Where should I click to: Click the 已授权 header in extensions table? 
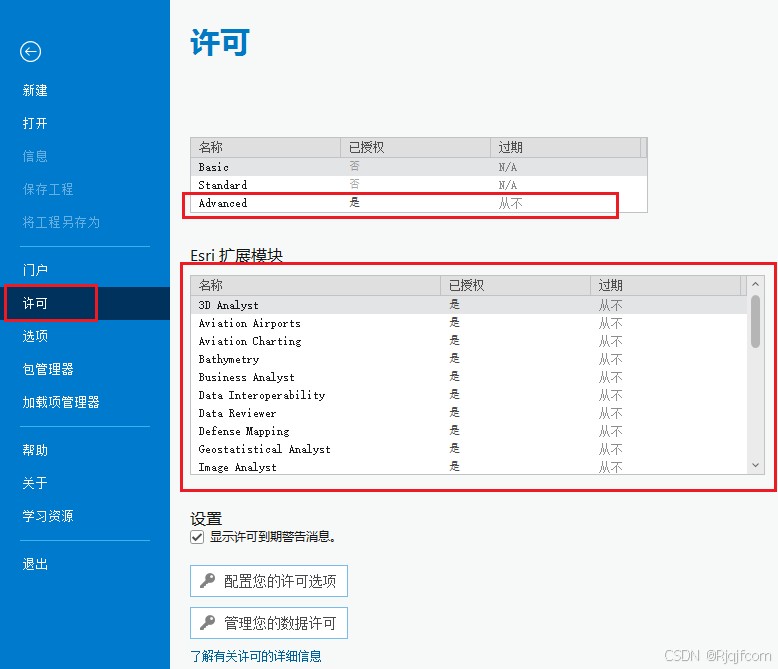pyautogui.click(x=516, y=285)
